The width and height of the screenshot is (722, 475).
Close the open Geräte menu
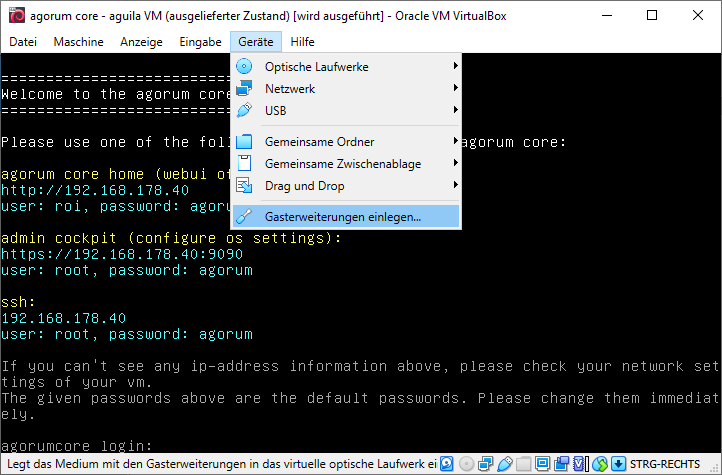256,42
